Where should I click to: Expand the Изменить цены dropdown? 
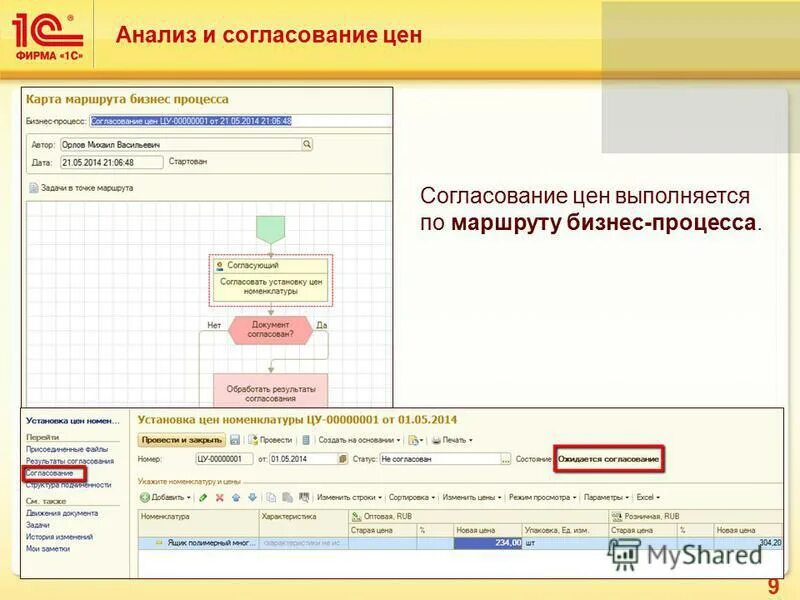468,496
